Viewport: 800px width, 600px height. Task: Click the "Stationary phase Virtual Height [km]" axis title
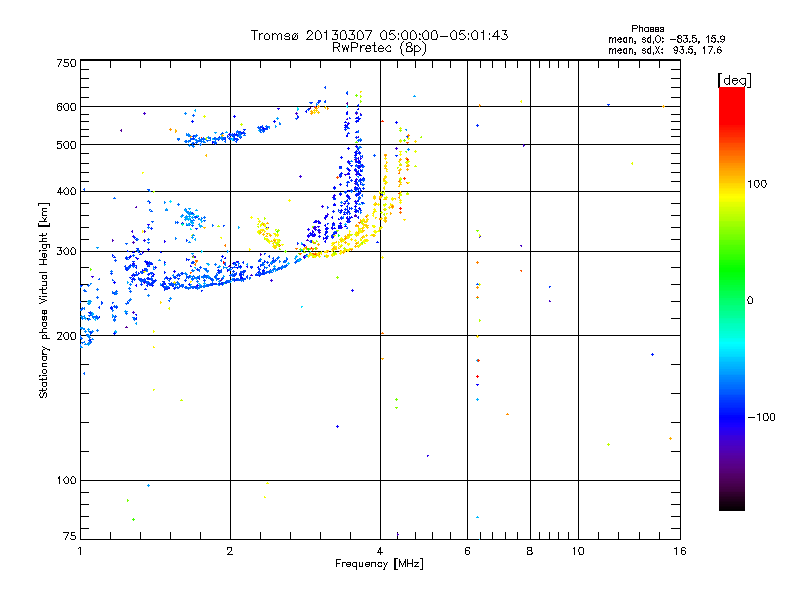click(44, 300)
